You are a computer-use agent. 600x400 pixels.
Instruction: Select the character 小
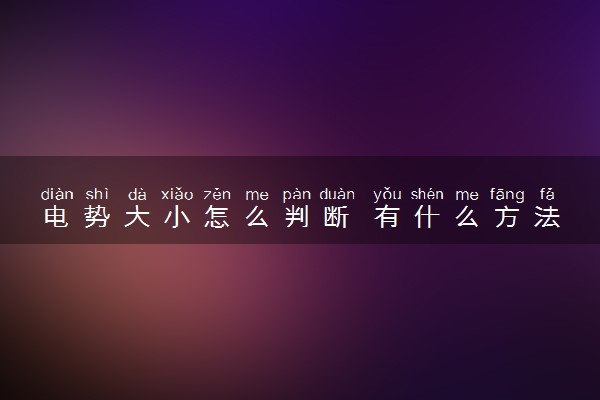click(177, 217)
